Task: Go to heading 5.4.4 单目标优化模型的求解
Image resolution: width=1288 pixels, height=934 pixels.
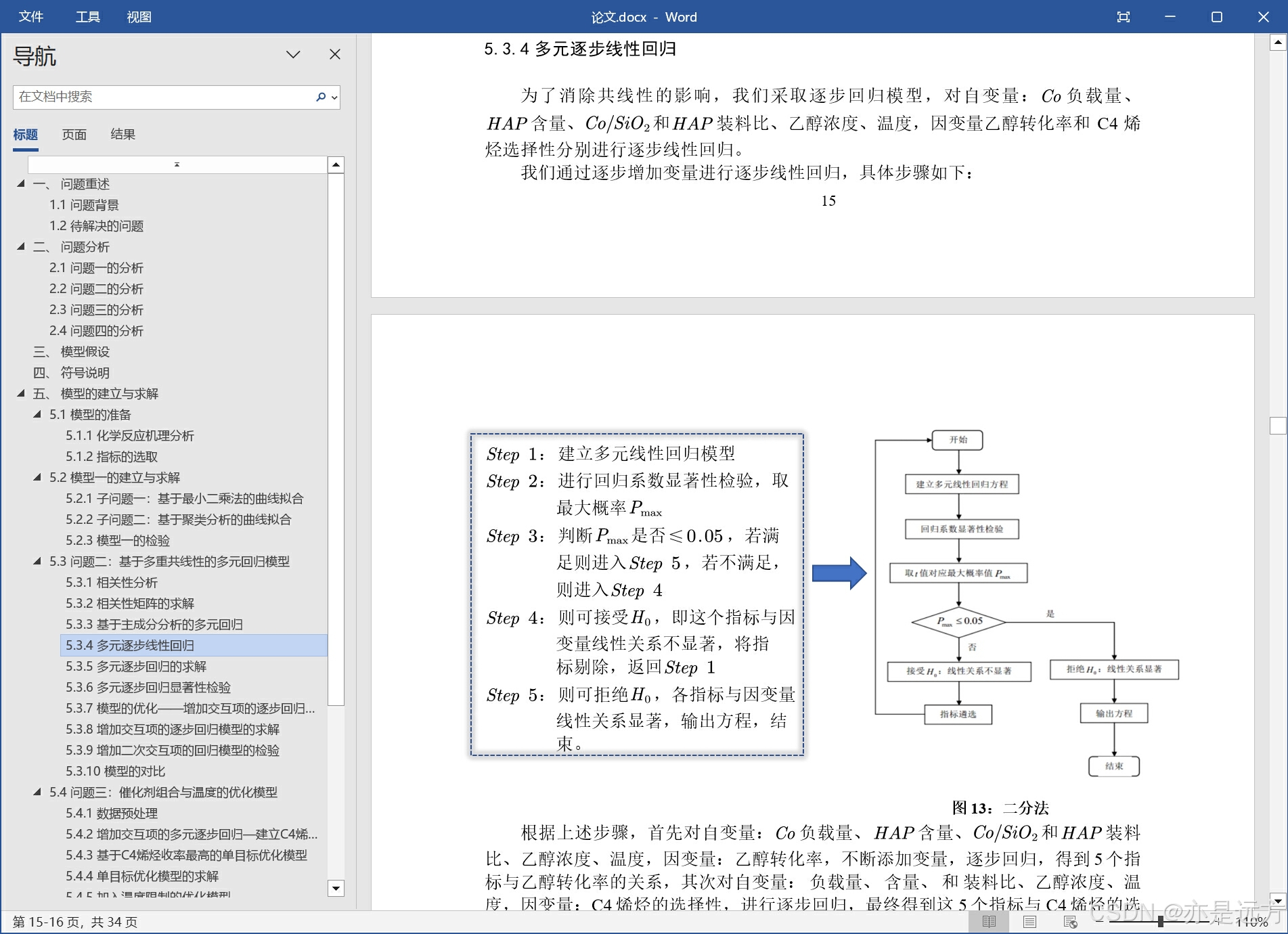Action: [x=142, y=876]
